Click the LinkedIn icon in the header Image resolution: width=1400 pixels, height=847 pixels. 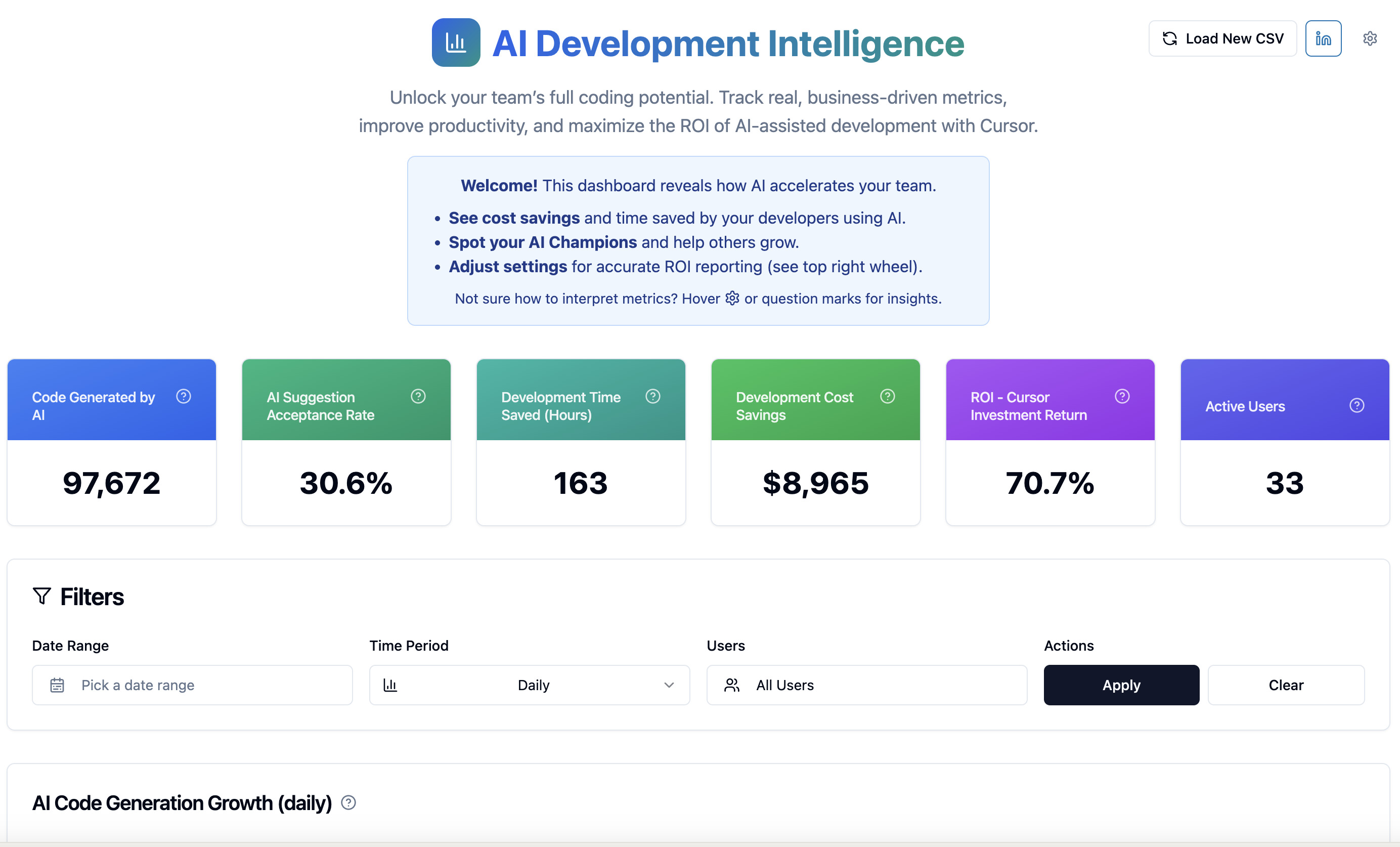coord(1323,38)
